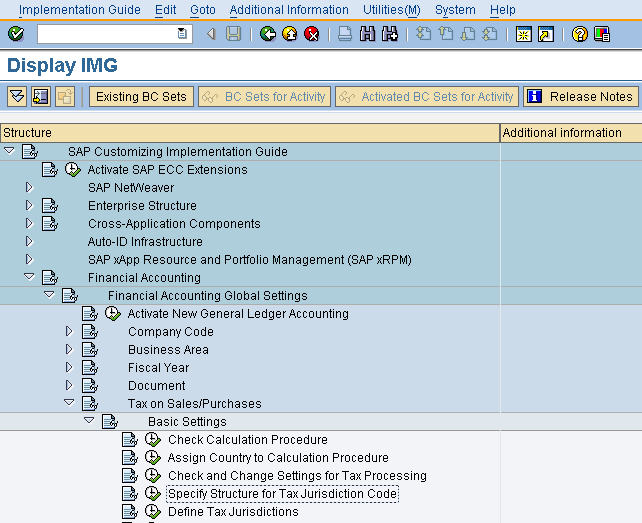Image resolution: width=642 pixels, height=523 pixels.
Task: Open the command field history dropdown
Action: click(x=182, y=34)
